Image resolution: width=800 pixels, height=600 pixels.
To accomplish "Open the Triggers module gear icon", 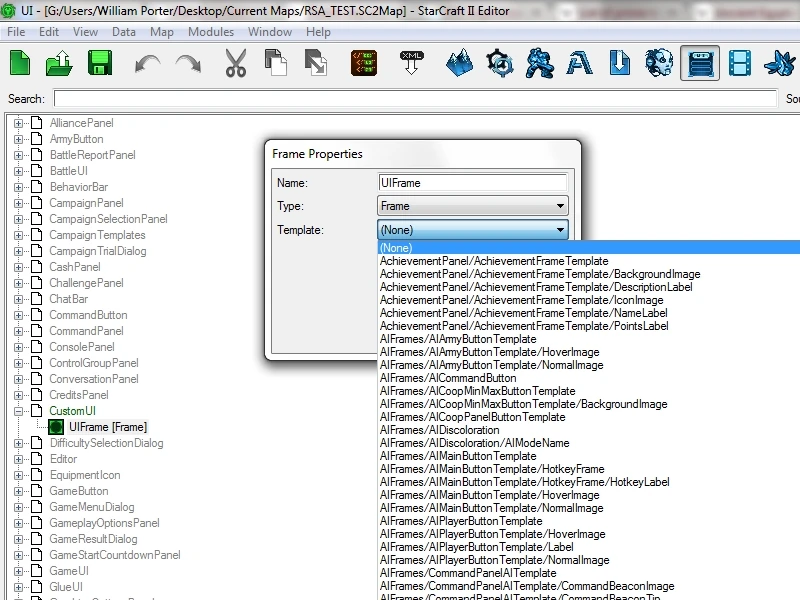I will coord(499,63).
